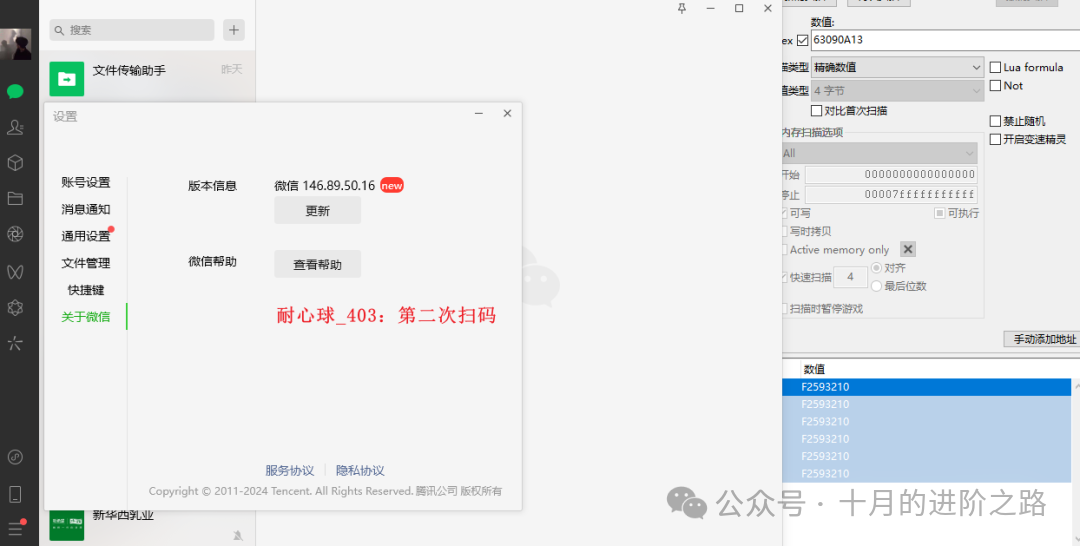Click the phone icon in WeChat sidebar
Screen dimensions: 1080x546
tap(15, 494)
